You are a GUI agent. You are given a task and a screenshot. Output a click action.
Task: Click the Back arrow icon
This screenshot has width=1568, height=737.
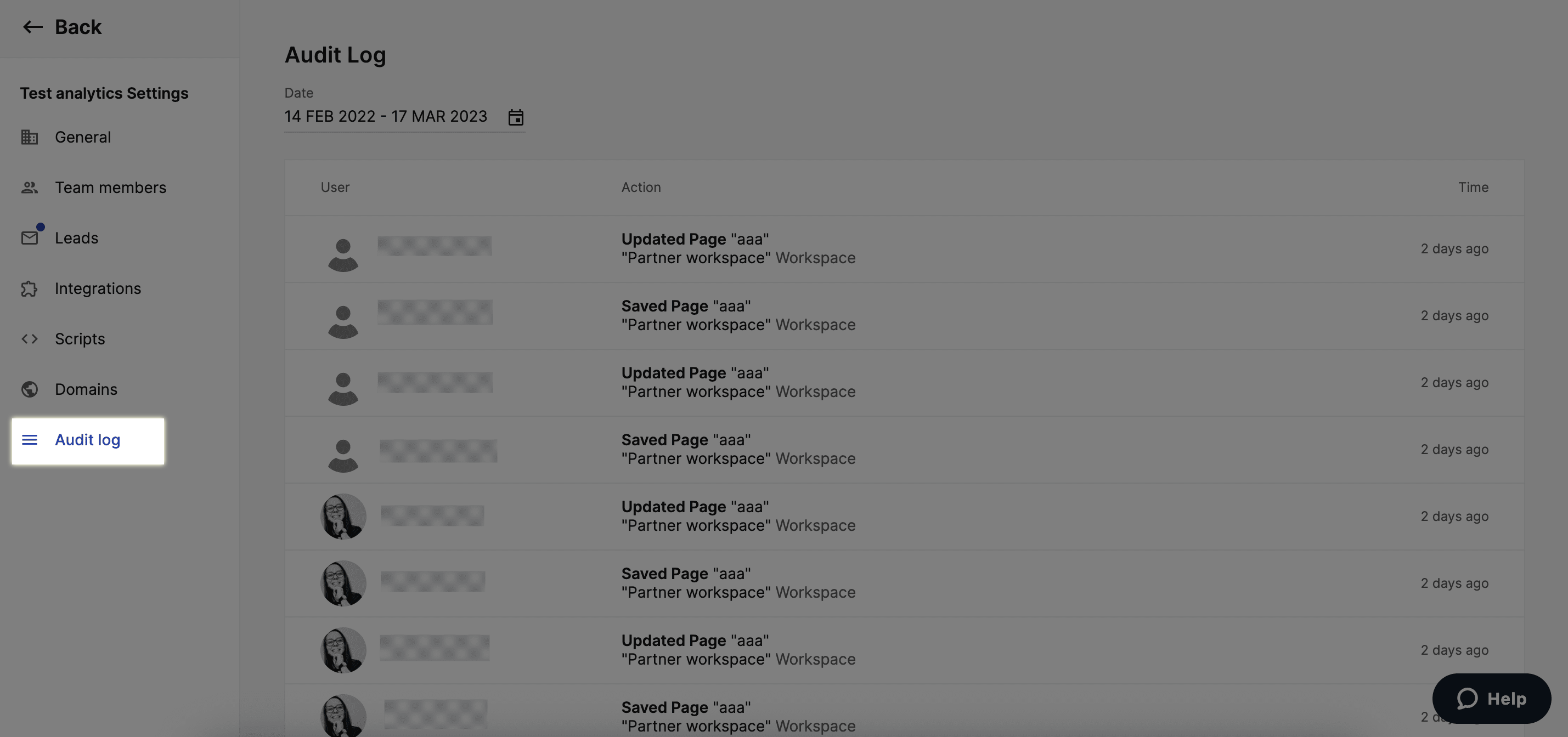32,27
